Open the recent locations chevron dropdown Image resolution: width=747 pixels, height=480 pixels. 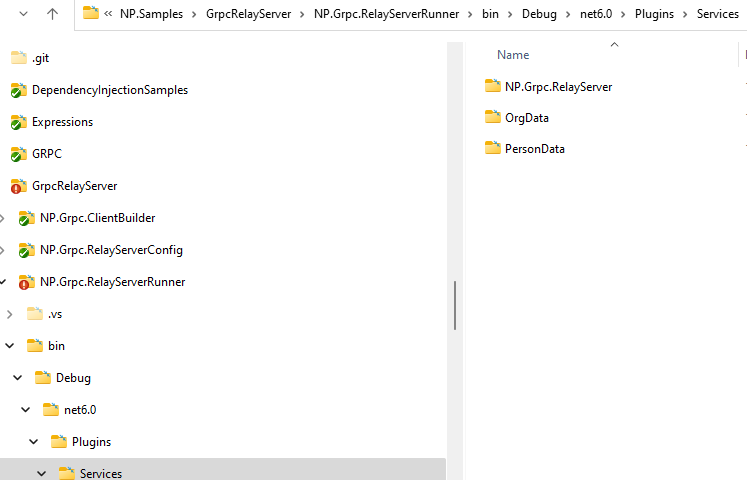pos(23,14)
